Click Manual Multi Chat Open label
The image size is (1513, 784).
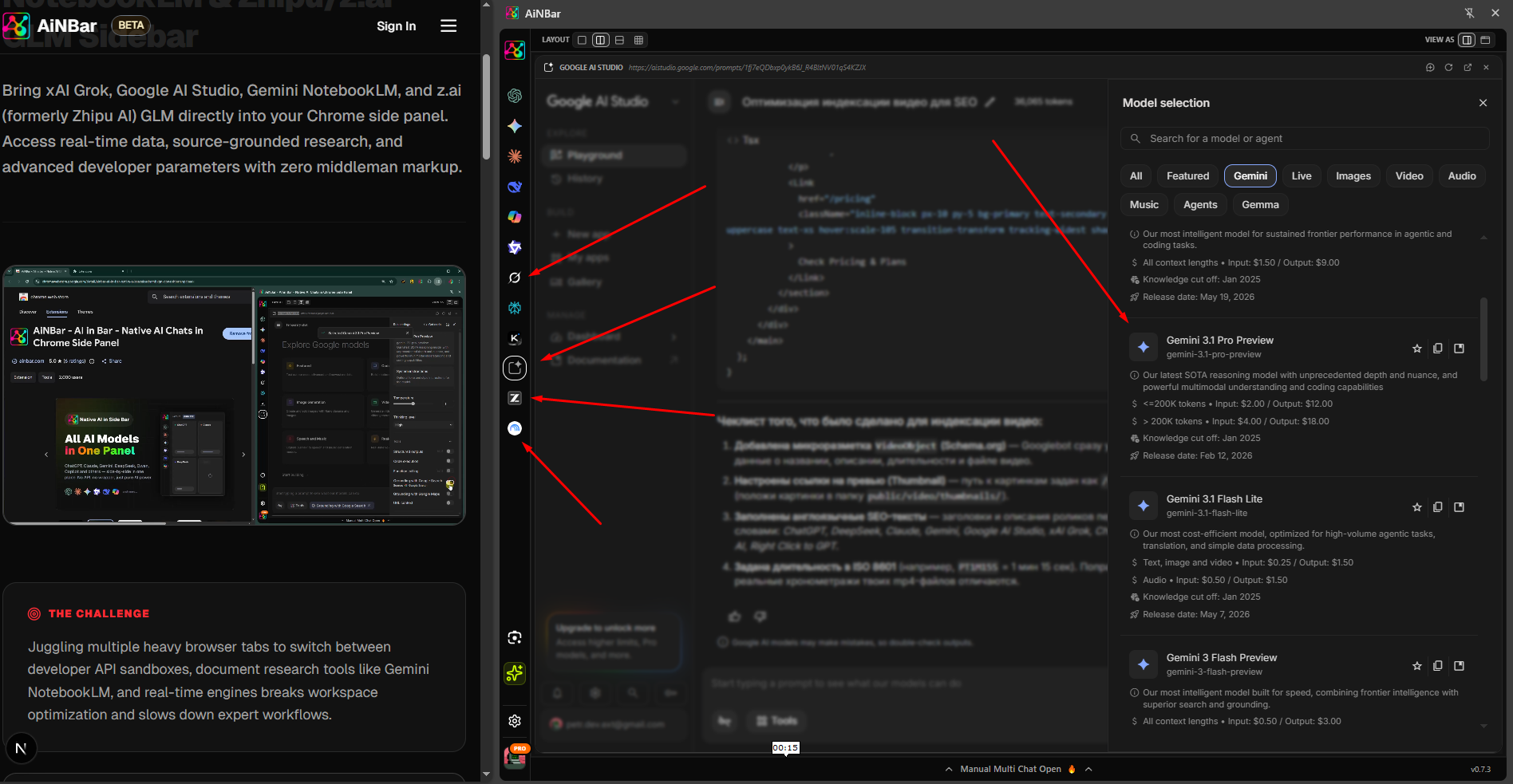point(1010,770)
